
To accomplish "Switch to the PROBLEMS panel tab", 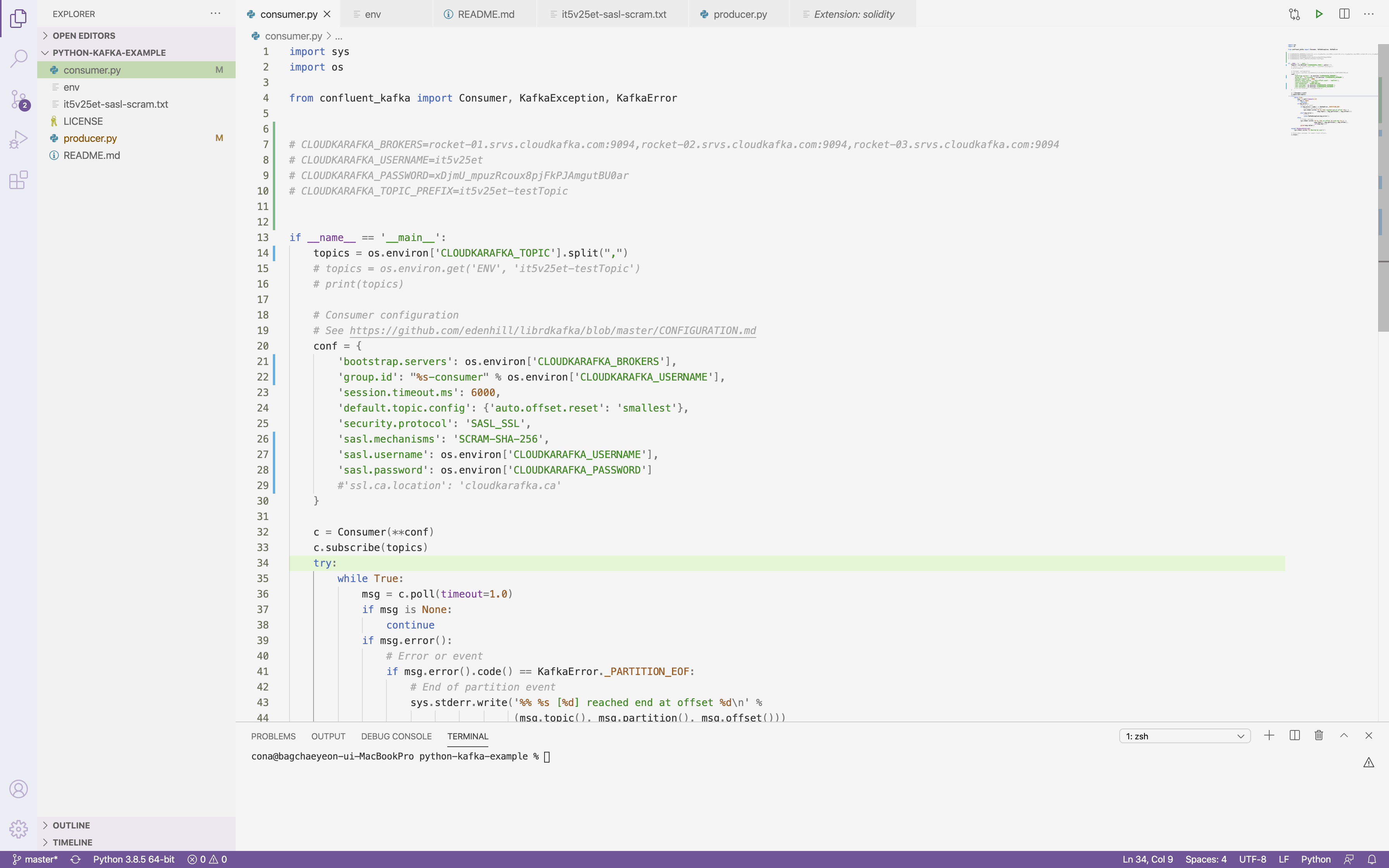I will tap(273, 736).
